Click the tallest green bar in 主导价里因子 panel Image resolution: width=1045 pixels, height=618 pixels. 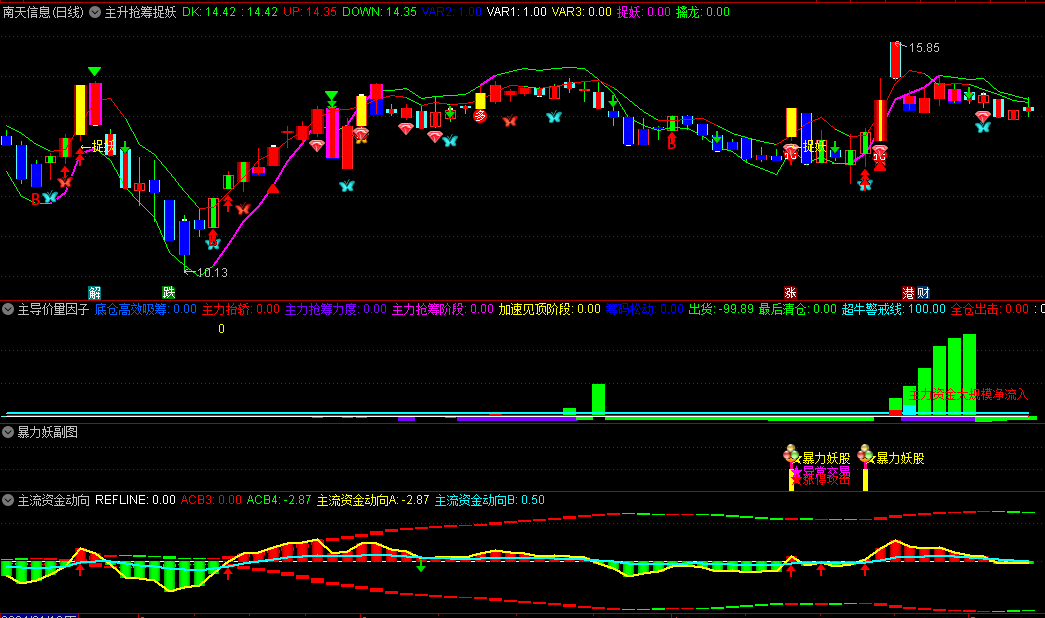tap(970, 375)
